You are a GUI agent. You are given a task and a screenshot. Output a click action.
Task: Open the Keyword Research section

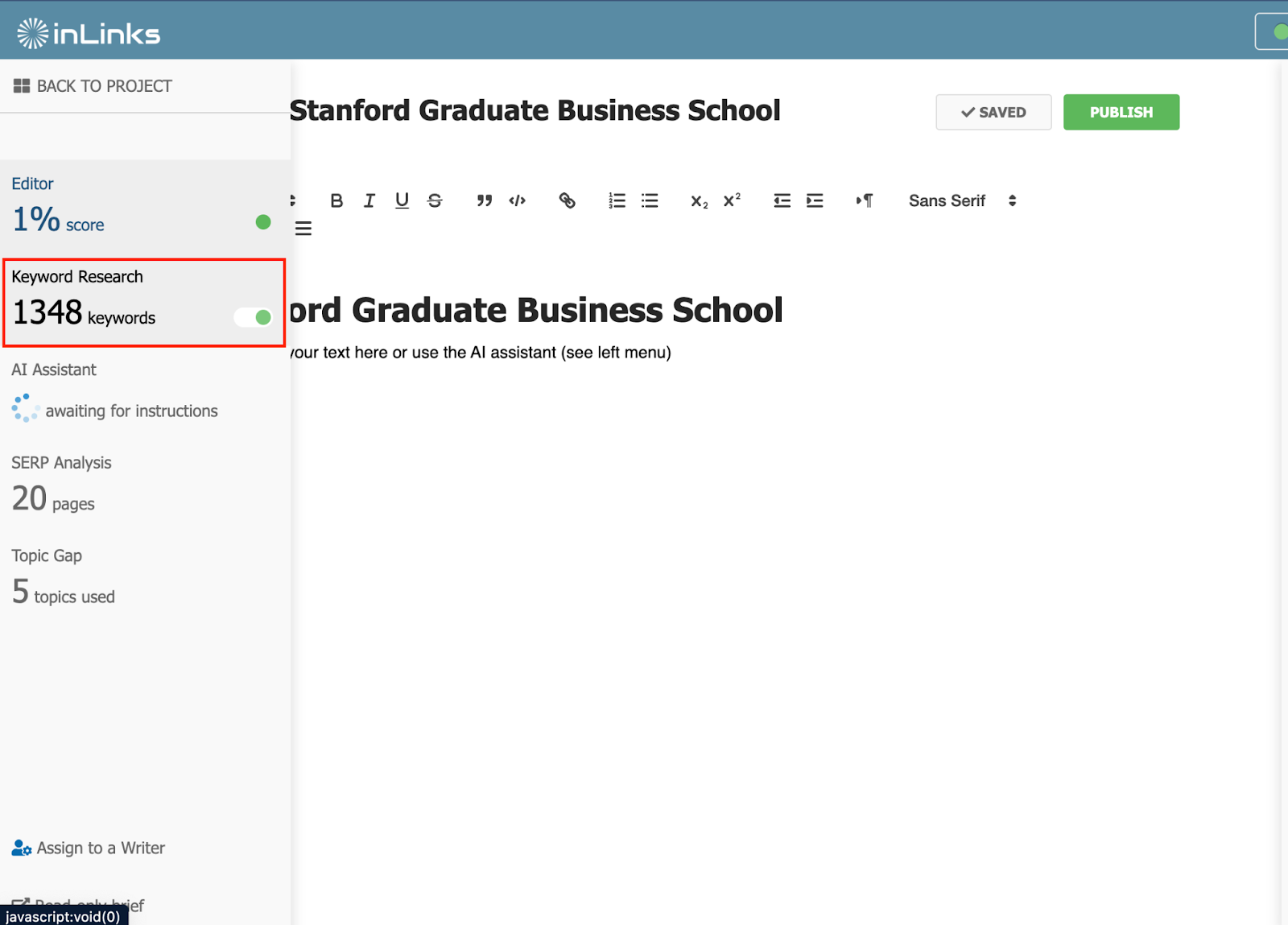(x=144, y=303)
